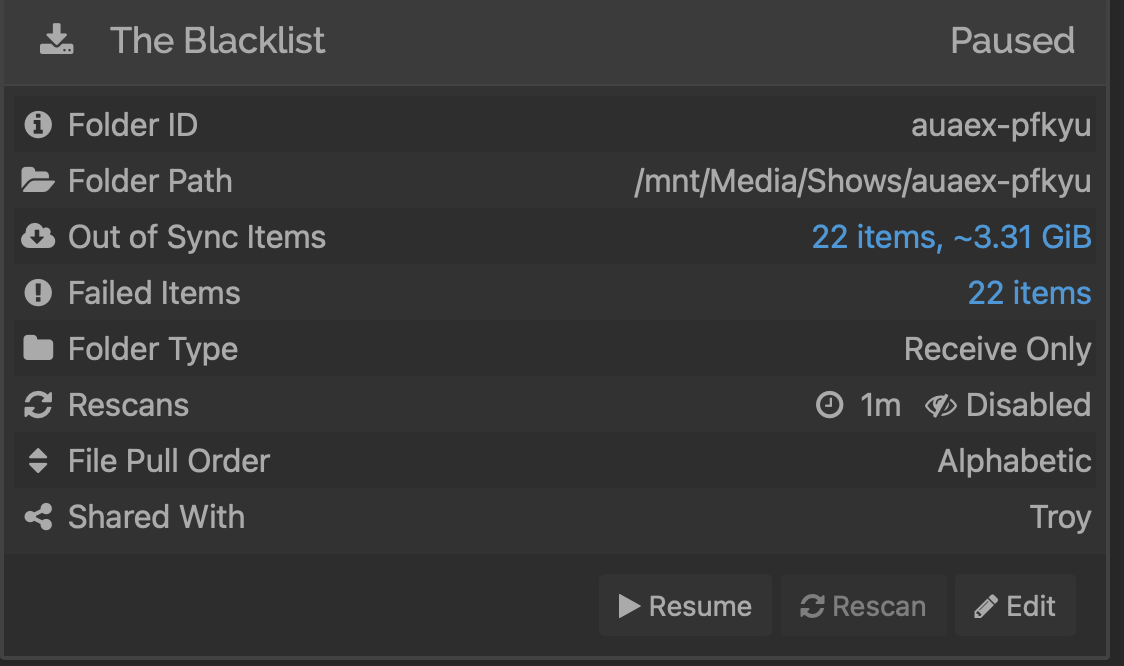The width and height of the screenshot is (1124, 666).
Task: Open the 22 items, ~3.31 GiB out of sync link
Action: click(951, 237)
